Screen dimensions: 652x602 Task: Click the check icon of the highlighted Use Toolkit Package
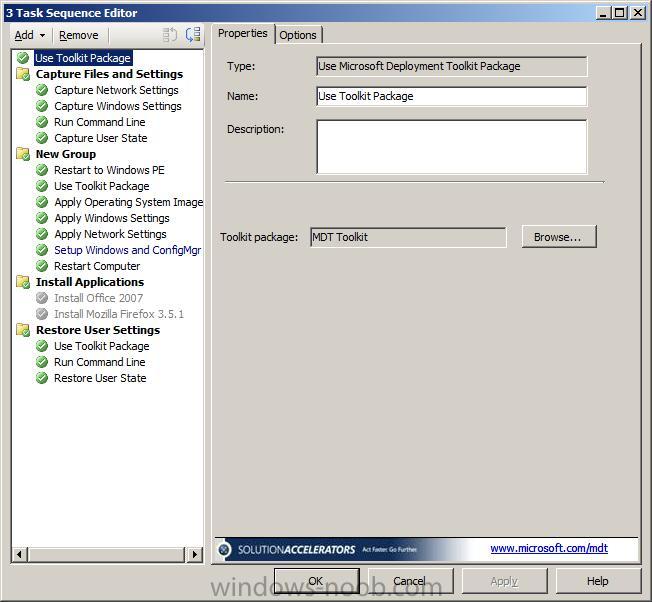pyautogui.click(x=23, y=58)
